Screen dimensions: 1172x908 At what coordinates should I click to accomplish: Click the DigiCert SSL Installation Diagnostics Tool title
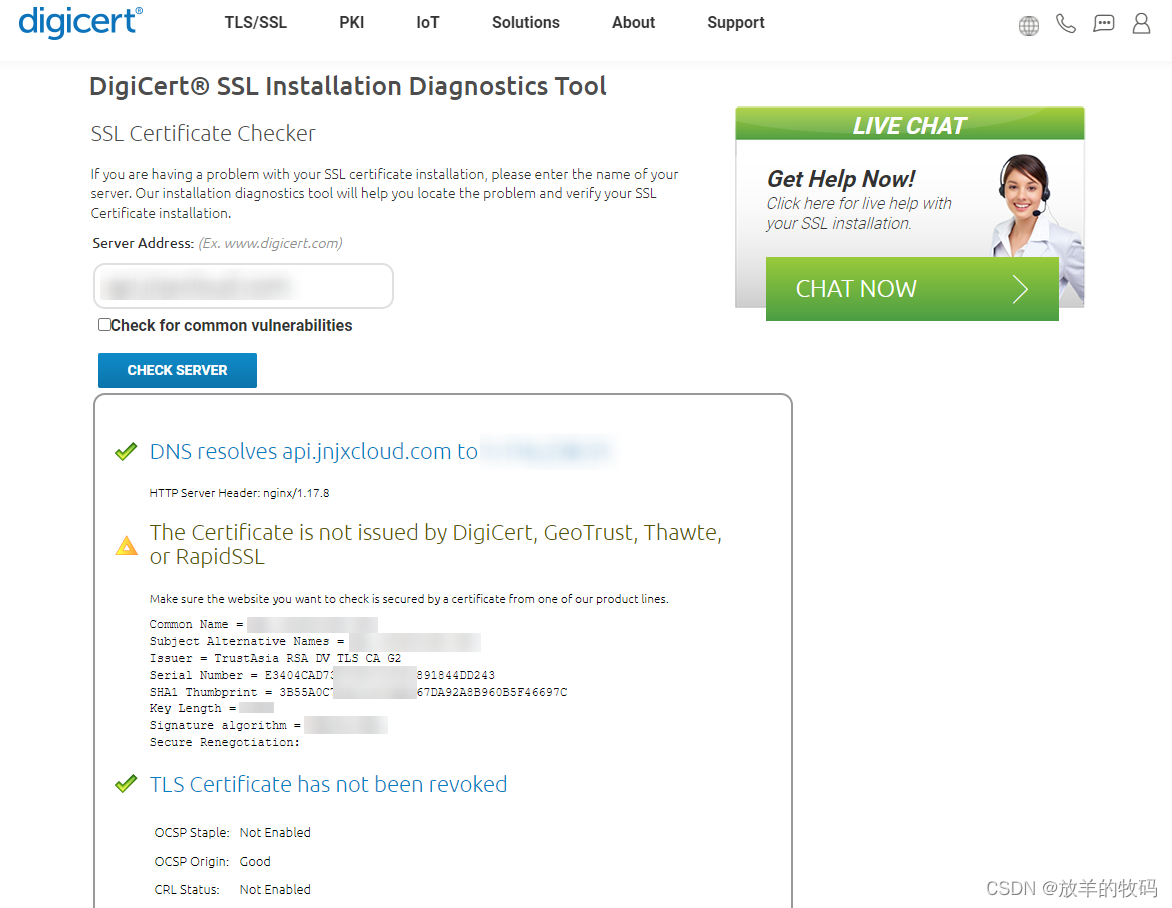click(348, 86)
